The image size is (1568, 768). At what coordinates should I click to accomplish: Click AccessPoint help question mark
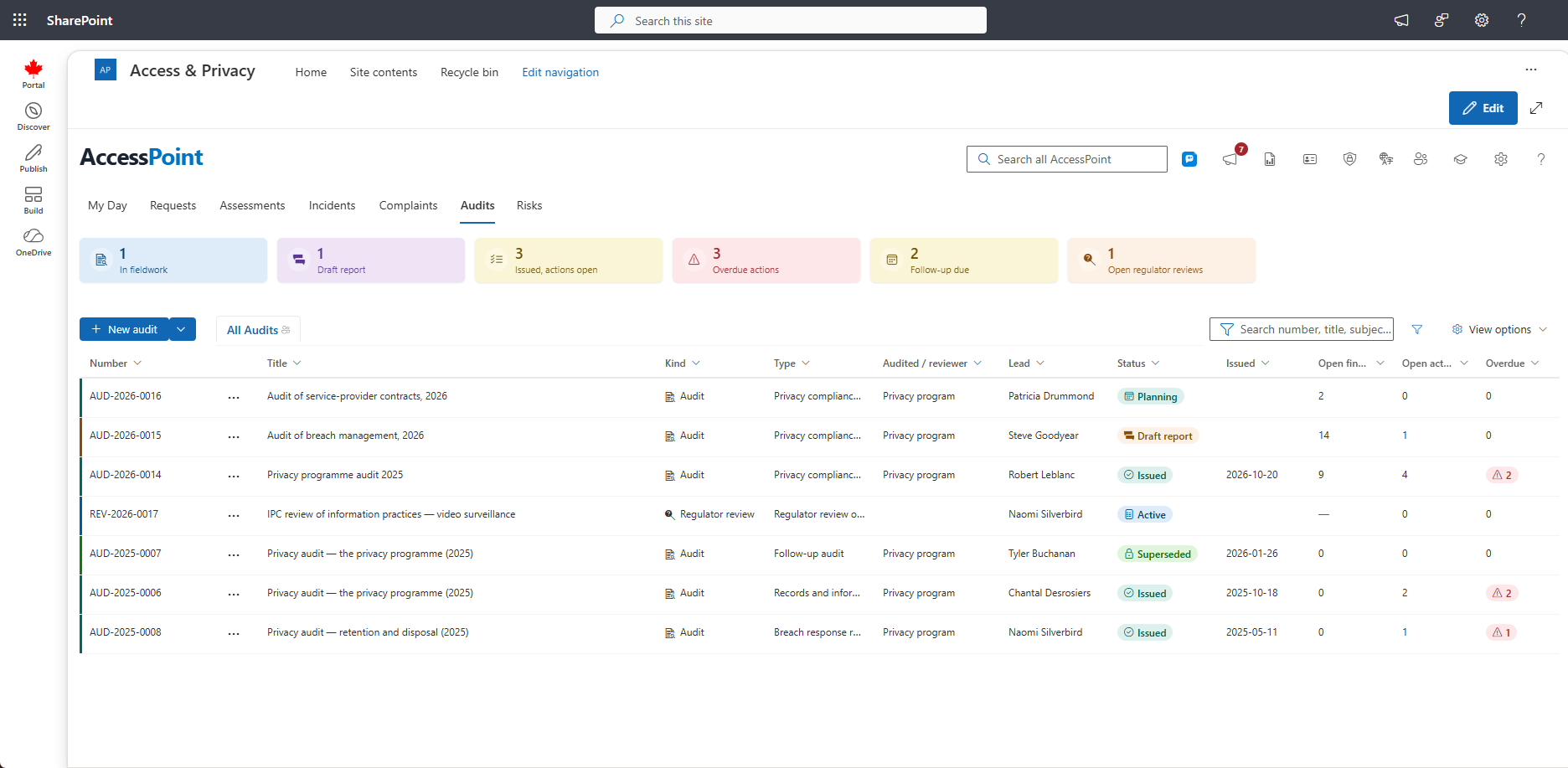(x=1541, y=159)
